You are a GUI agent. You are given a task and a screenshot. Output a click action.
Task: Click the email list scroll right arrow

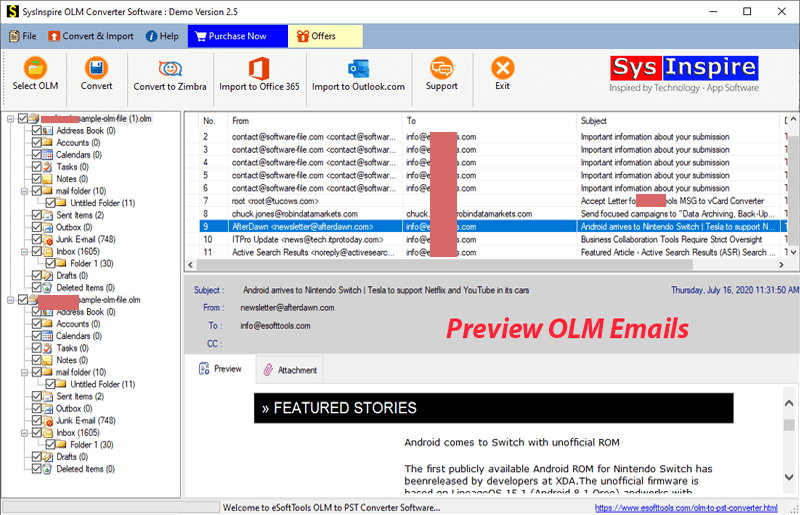[x=781, y=265]
